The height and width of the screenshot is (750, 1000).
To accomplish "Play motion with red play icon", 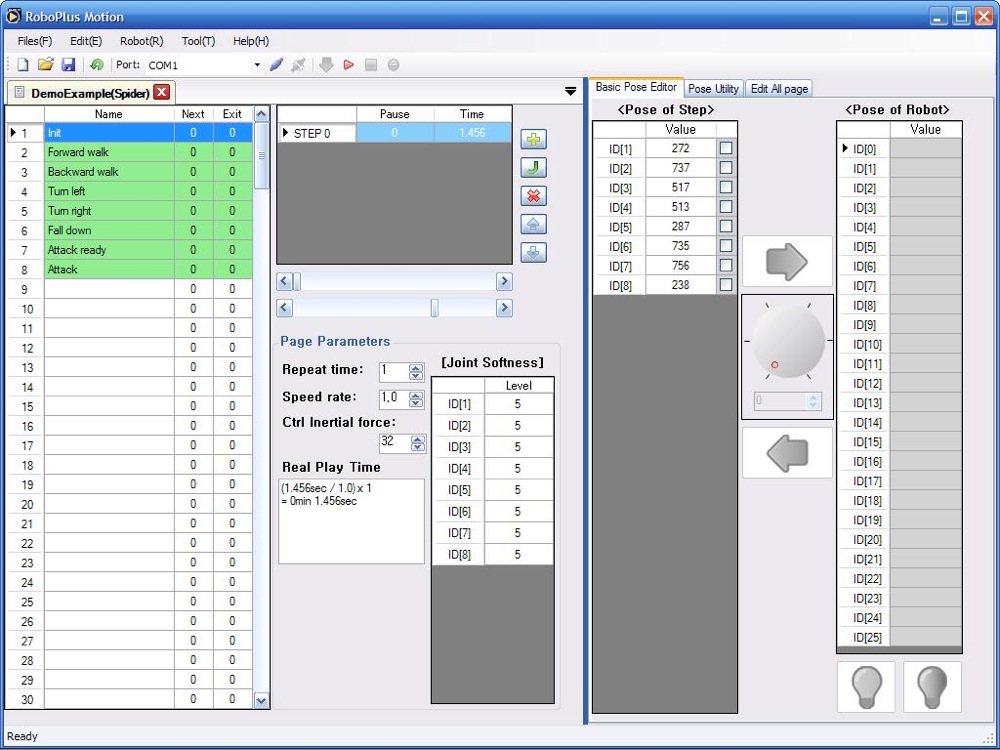I will [x=348, y=64].
